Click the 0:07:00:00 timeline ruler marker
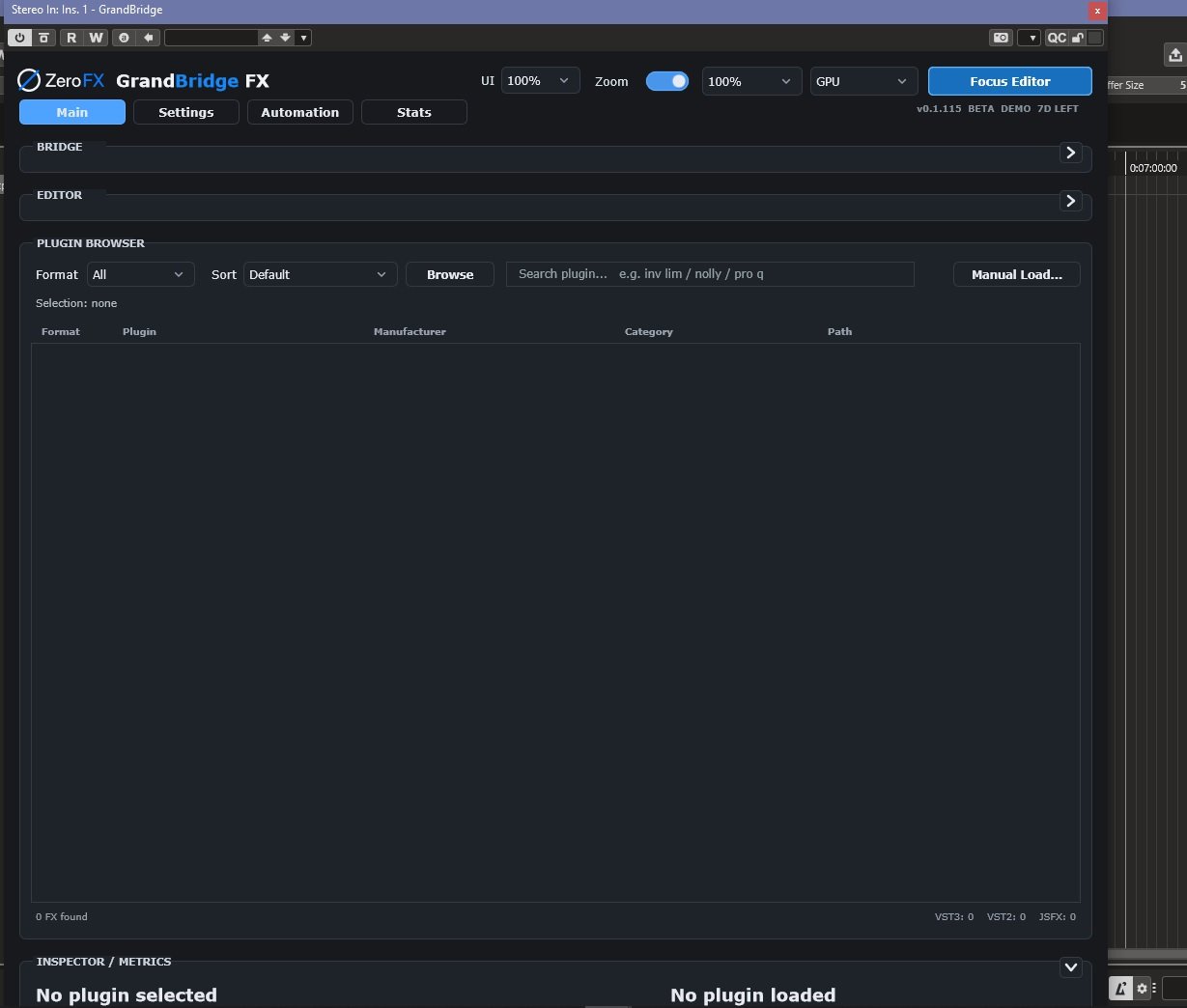 point(1153,168)
